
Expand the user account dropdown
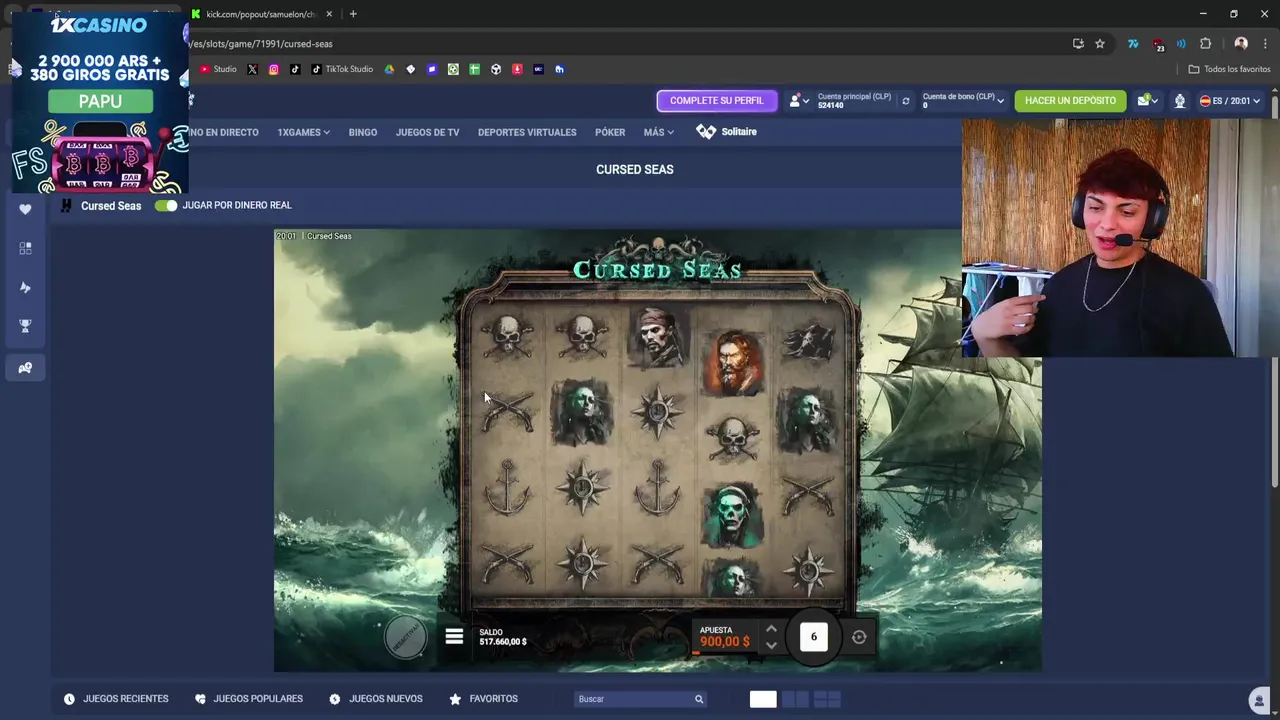(798, 101)
